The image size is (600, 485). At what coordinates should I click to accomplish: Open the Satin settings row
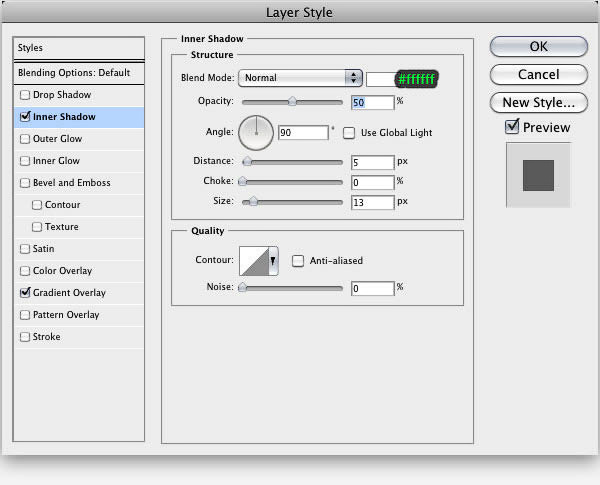[79, 249]
